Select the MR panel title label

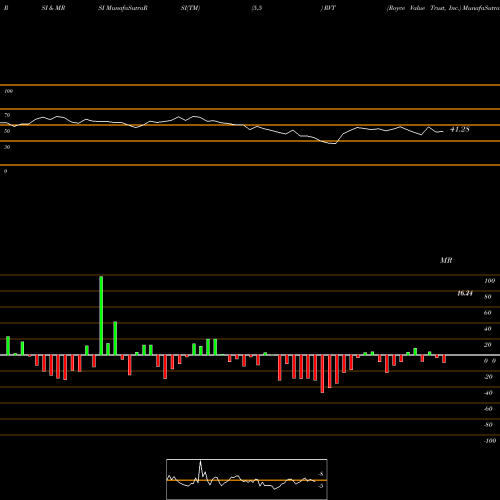pos(446,260)
